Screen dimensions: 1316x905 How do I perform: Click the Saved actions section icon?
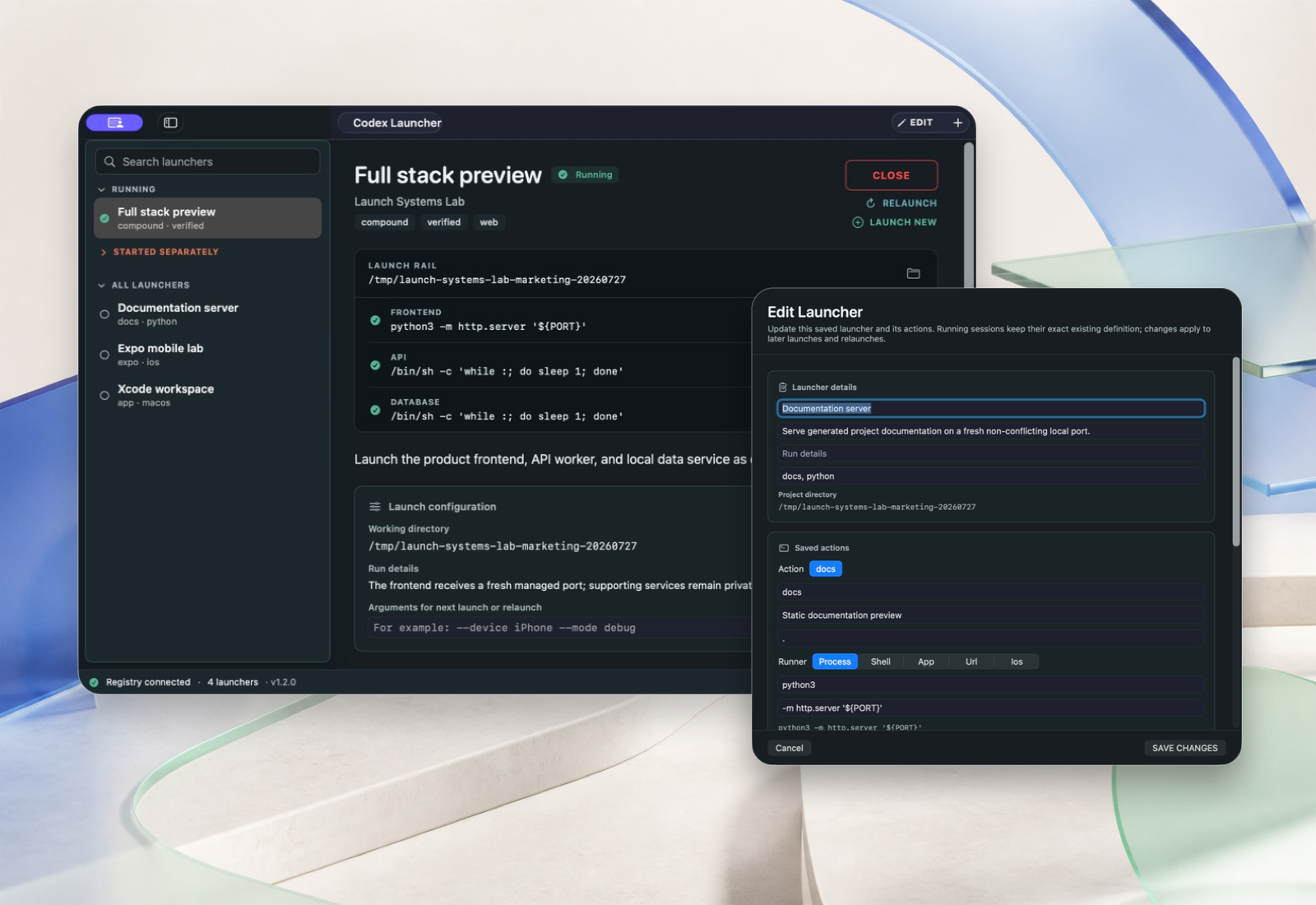click(784, 548)
